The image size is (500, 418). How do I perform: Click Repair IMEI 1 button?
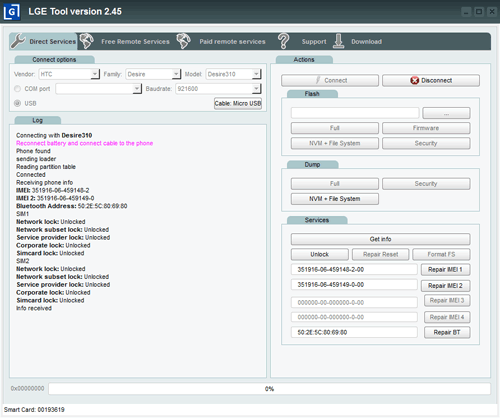[x=445, y=269]
